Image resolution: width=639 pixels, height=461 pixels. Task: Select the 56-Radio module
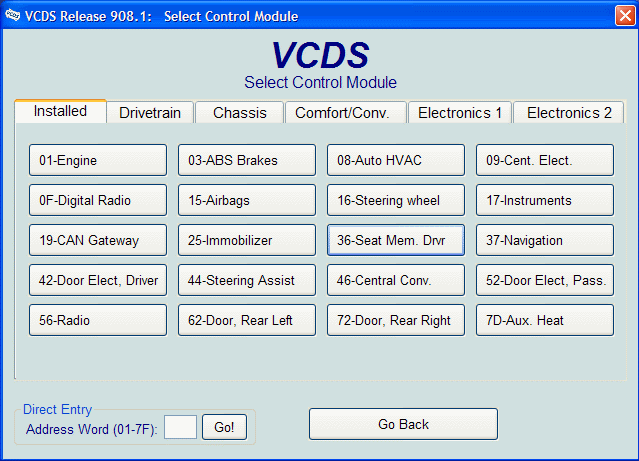[98, 320]
